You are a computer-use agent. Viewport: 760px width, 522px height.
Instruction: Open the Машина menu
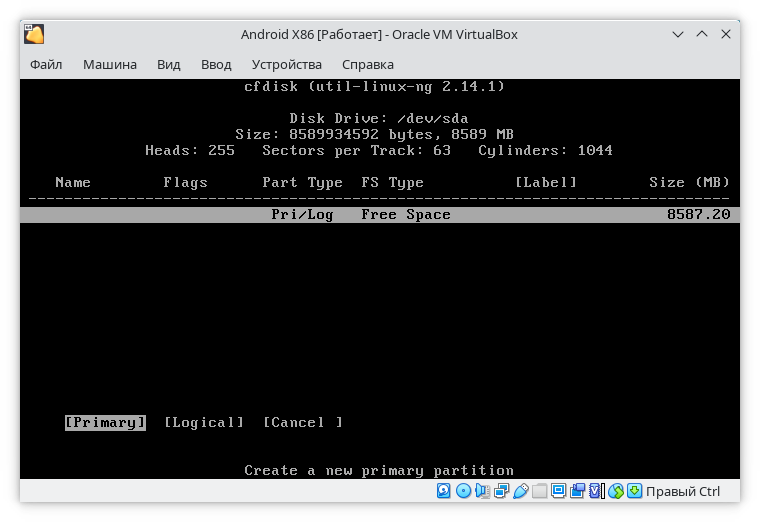pos(110,65)
